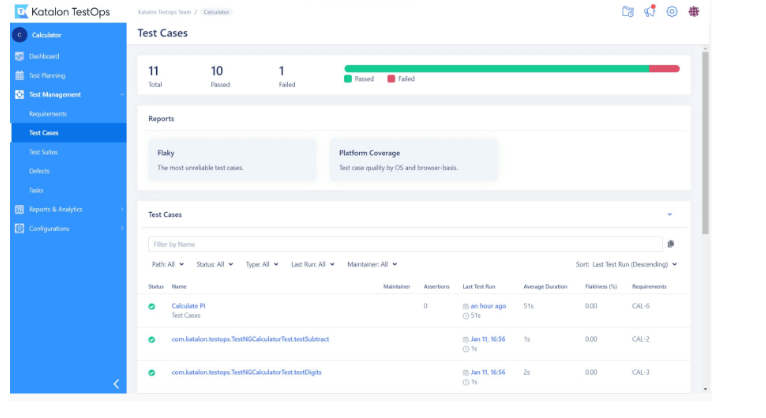Click passed status icon for Calculate PI
This screenshot has height=418, width=766.
pos(152,306)
